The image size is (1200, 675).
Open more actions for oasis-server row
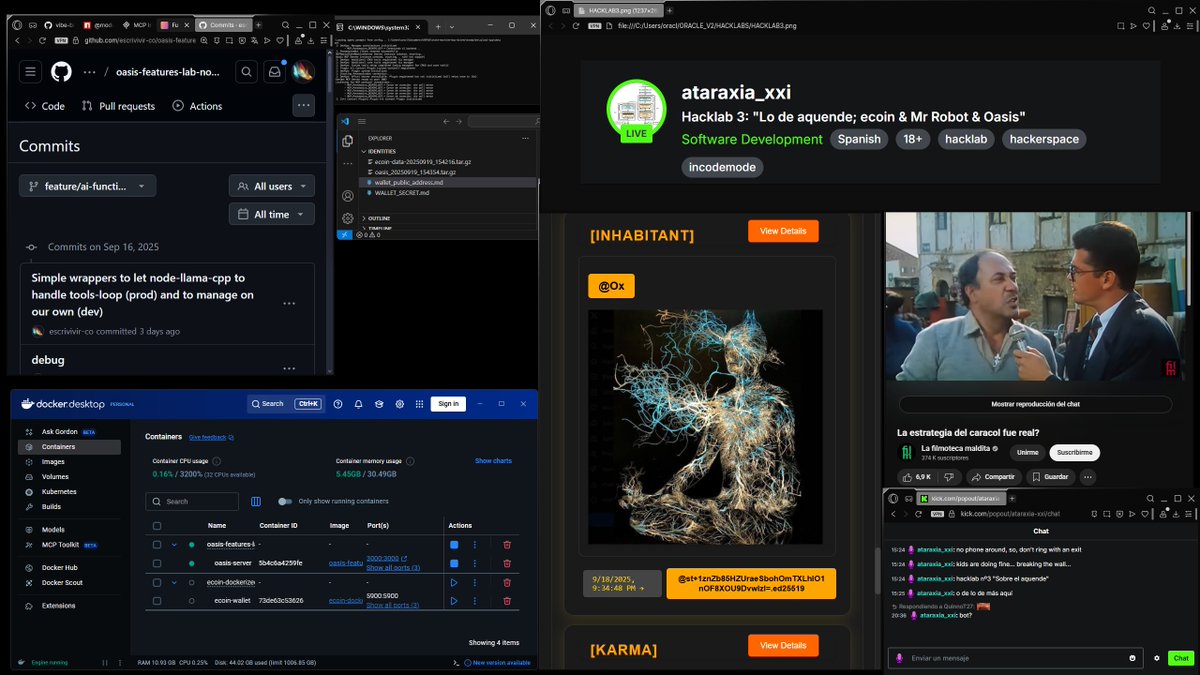coord(475,563)
